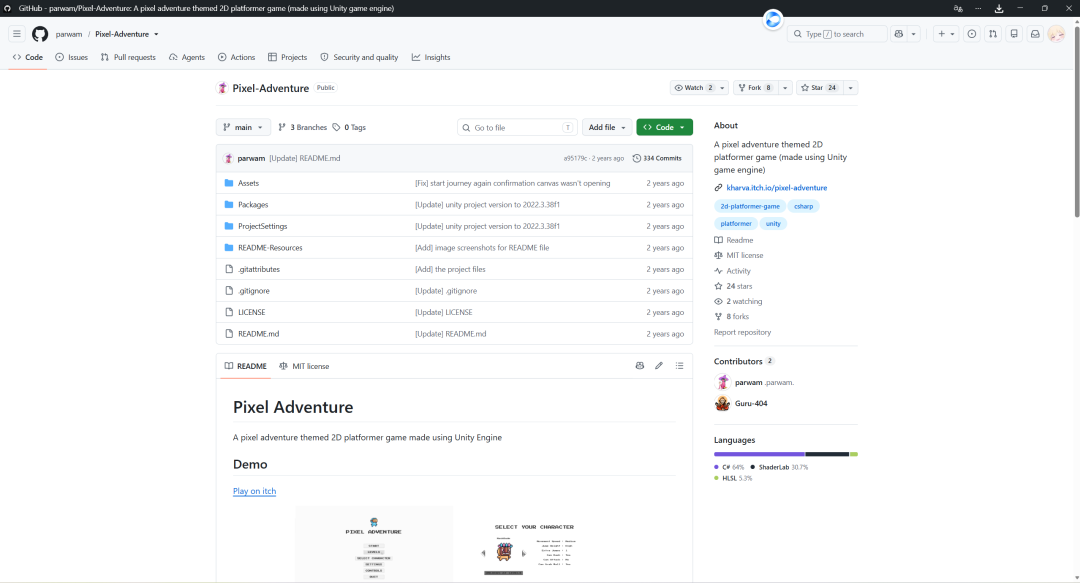The height and width of the screenshot is (583, 1080).
Task: Open kharva.itch.io/pixel-adventure link
Action: 776,187
